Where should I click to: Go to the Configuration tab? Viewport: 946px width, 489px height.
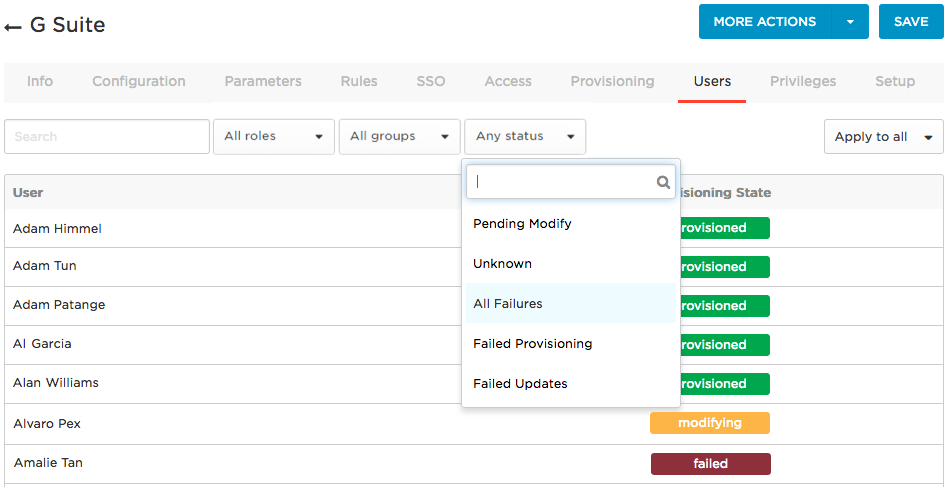coord(139,81)
